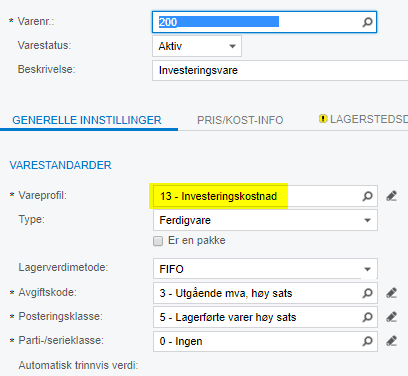The image size is (408, 376).
Task: Open lookup magnifier in Vareprofil field
Action: point(367,196)
